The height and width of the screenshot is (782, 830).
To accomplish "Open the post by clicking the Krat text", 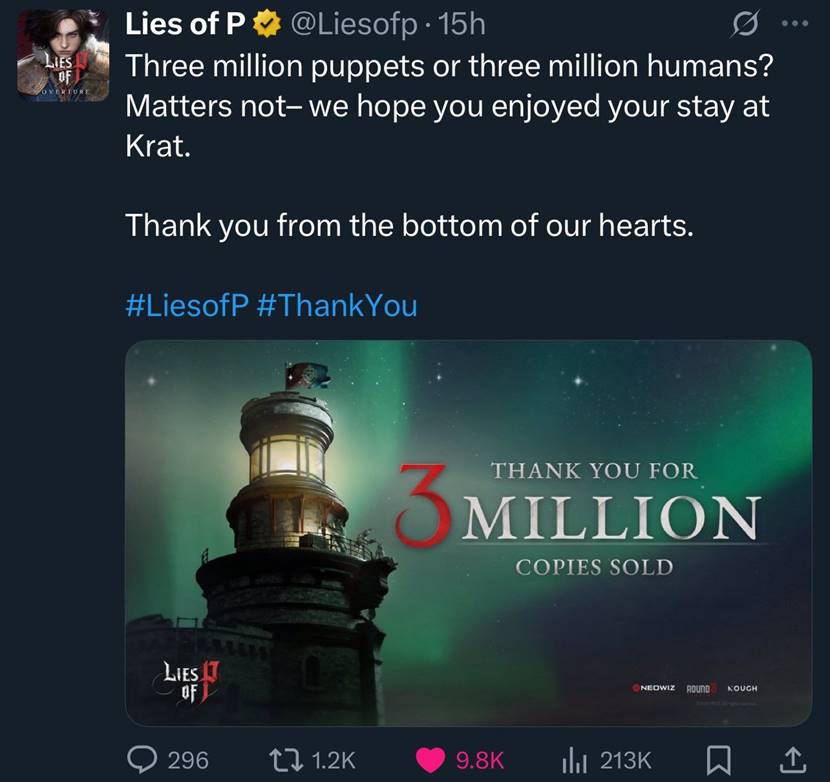I will tap(158, 145).
